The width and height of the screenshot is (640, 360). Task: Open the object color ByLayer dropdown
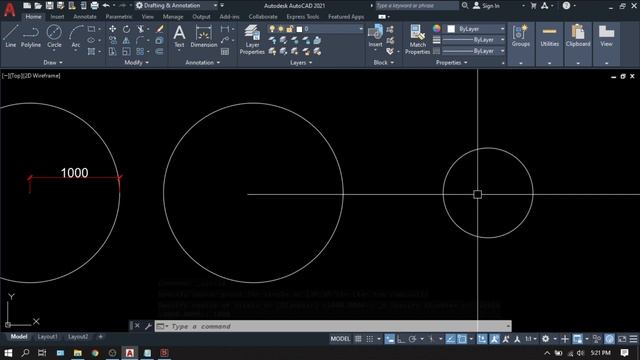502,29
